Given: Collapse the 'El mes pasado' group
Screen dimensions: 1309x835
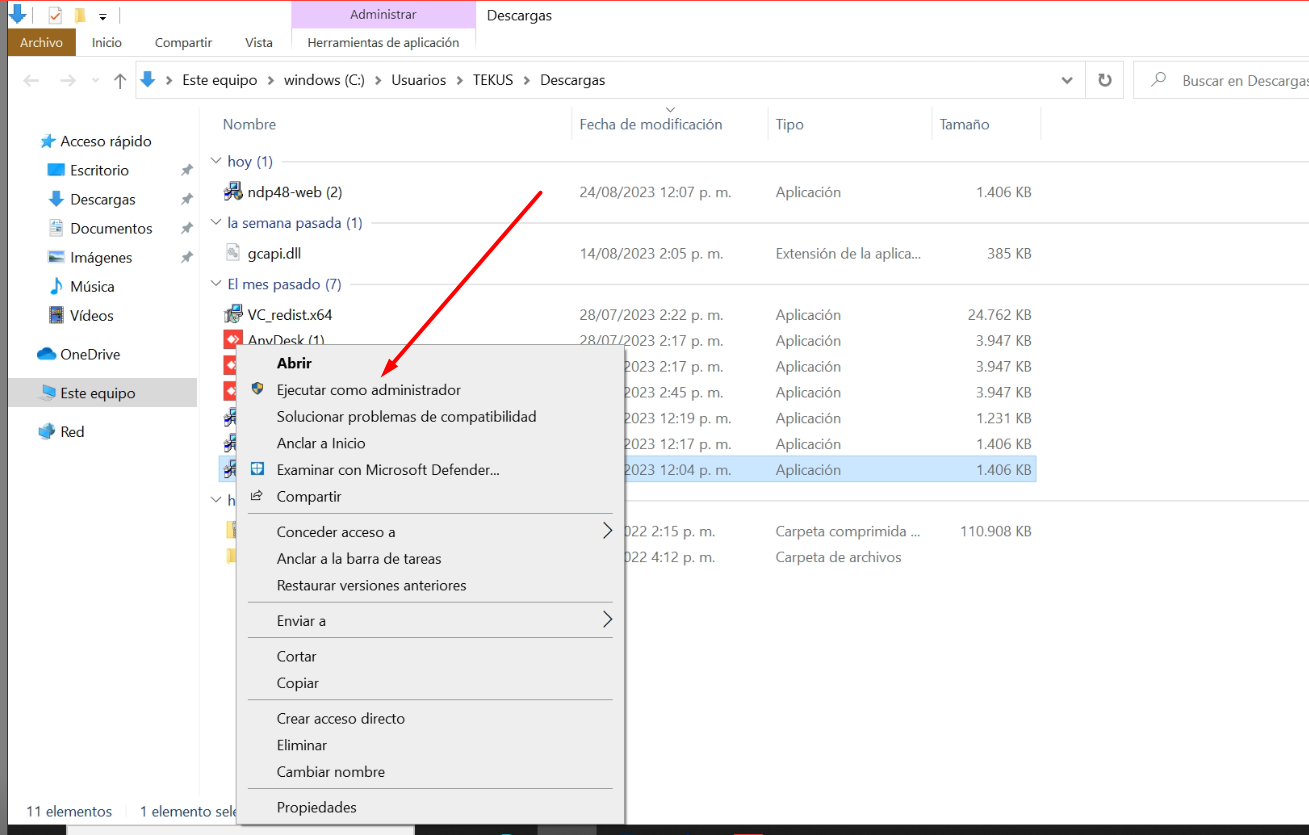Looking at the screenshot, I should pyautogui.click(x=216, y=285).
